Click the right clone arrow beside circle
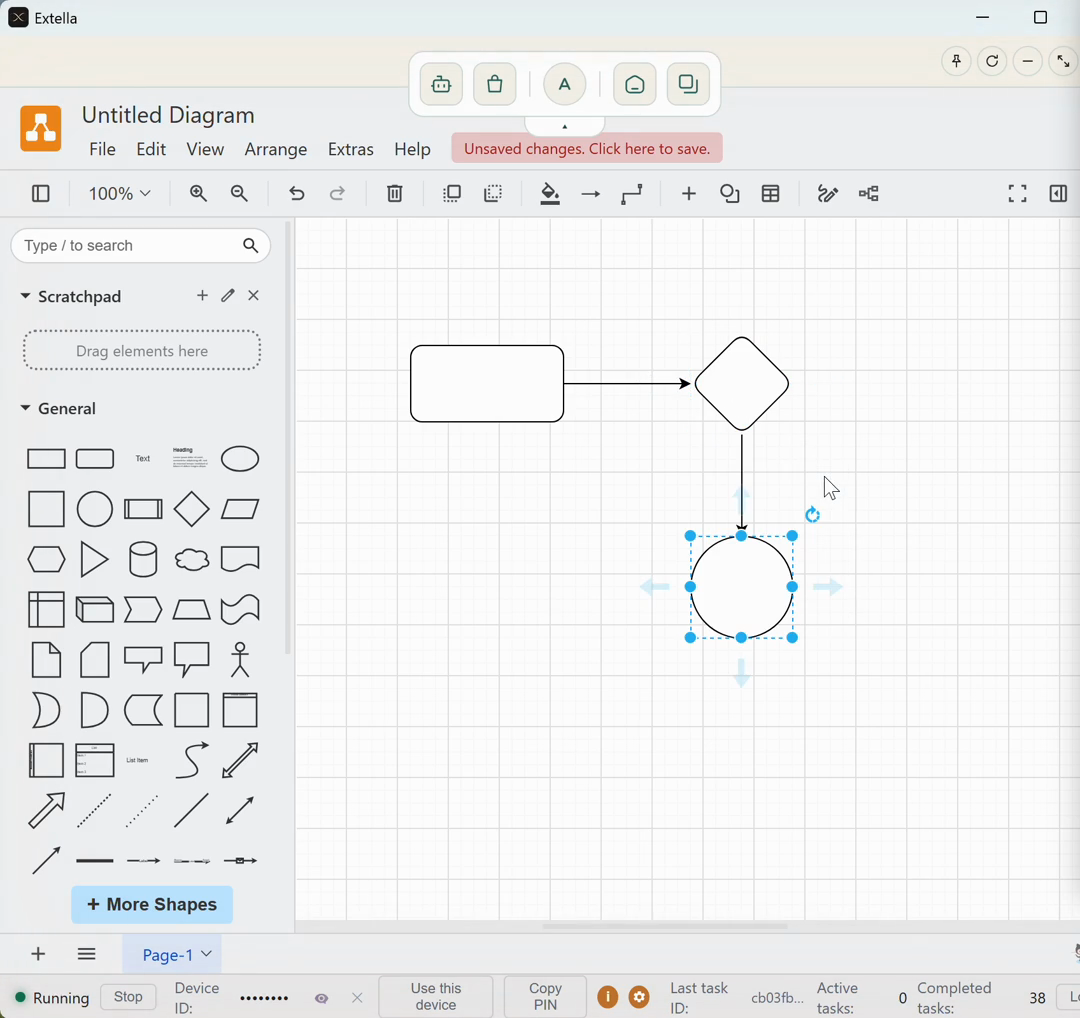The image size is (1080, 1018). click(x=827, y=587)
